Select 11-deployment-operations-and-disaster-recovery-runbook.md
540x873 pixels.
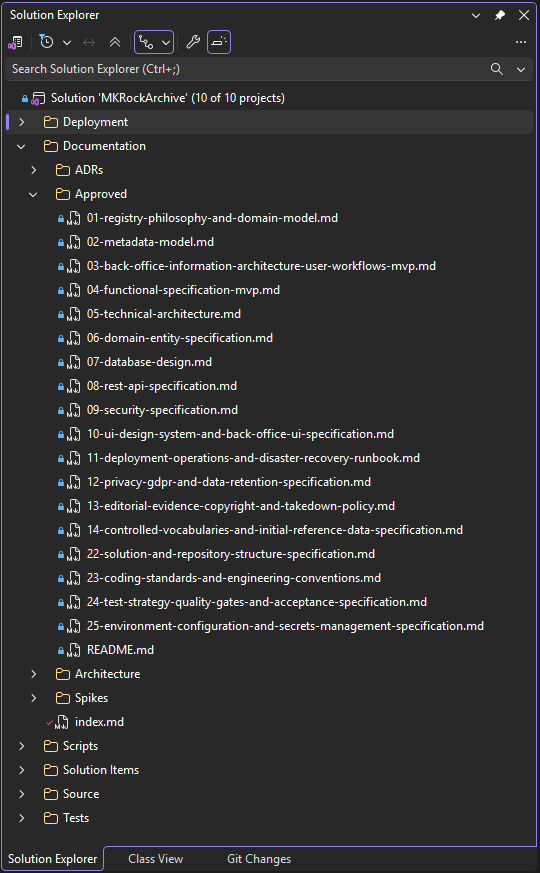pyautogui.click(x=253, y=458)
